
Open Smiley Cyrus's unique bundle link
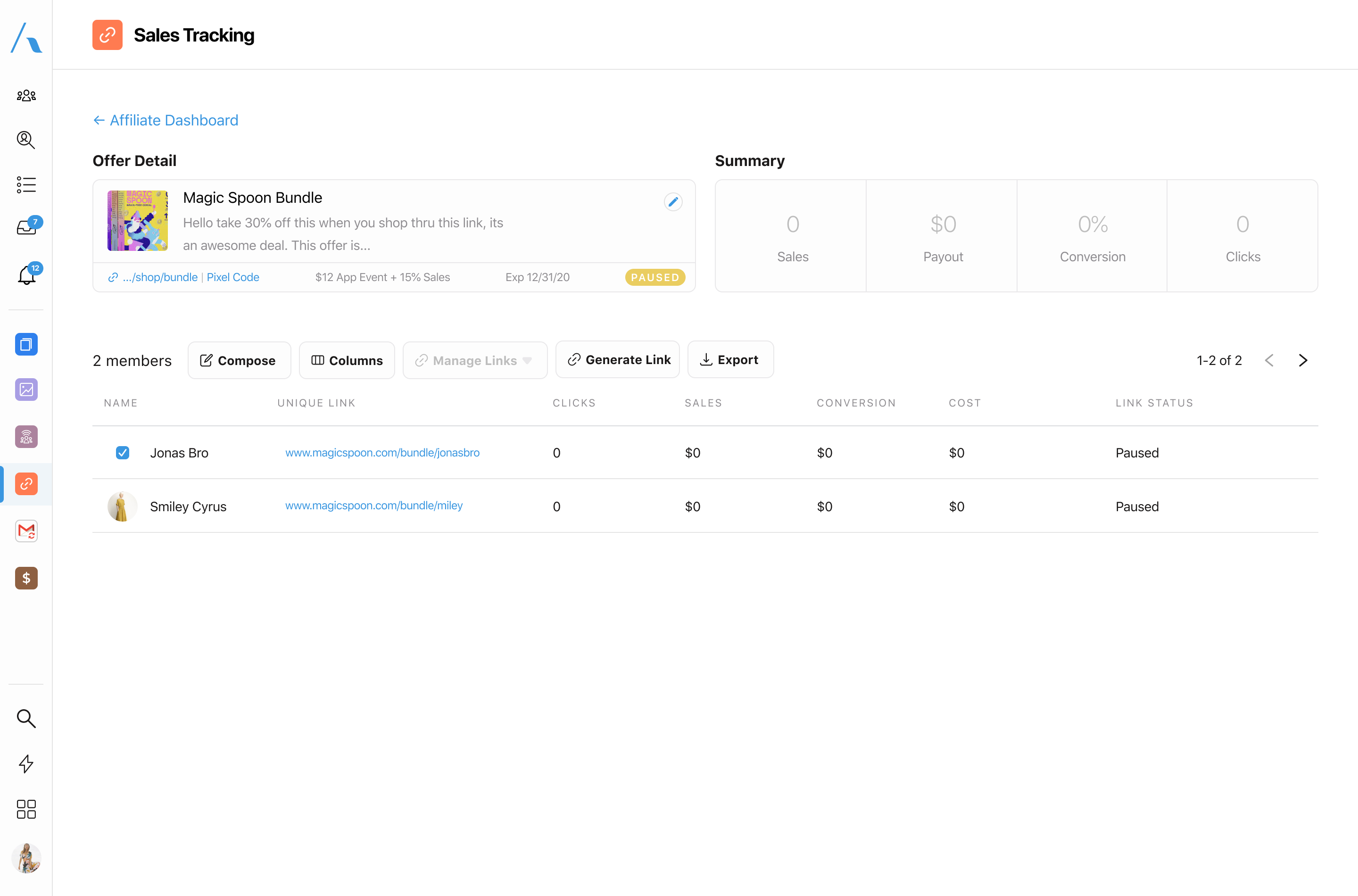pos(373,506)
